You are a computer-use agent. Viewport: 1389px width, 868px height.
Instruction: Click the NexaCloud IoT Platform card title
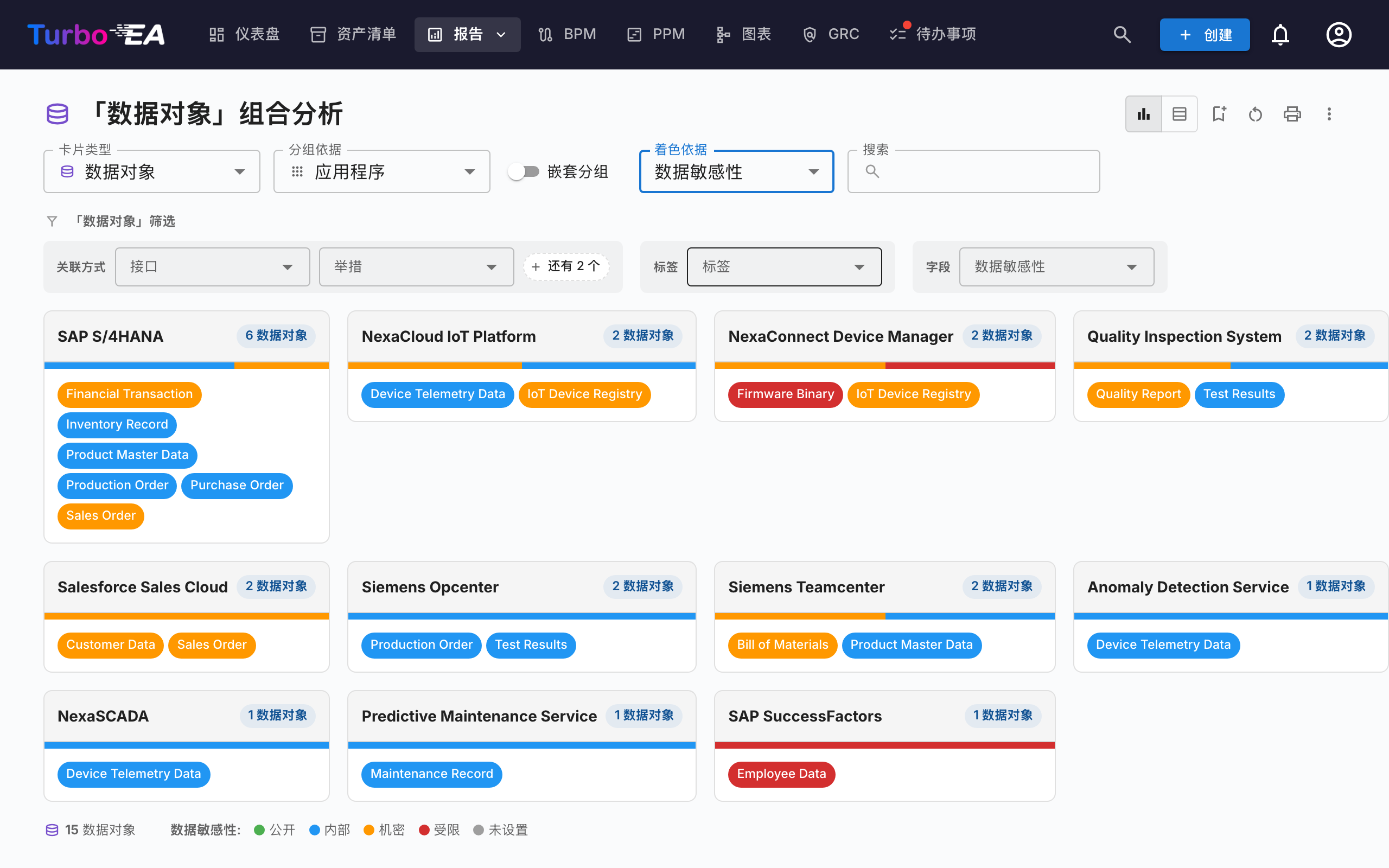(x=448, y=336)
